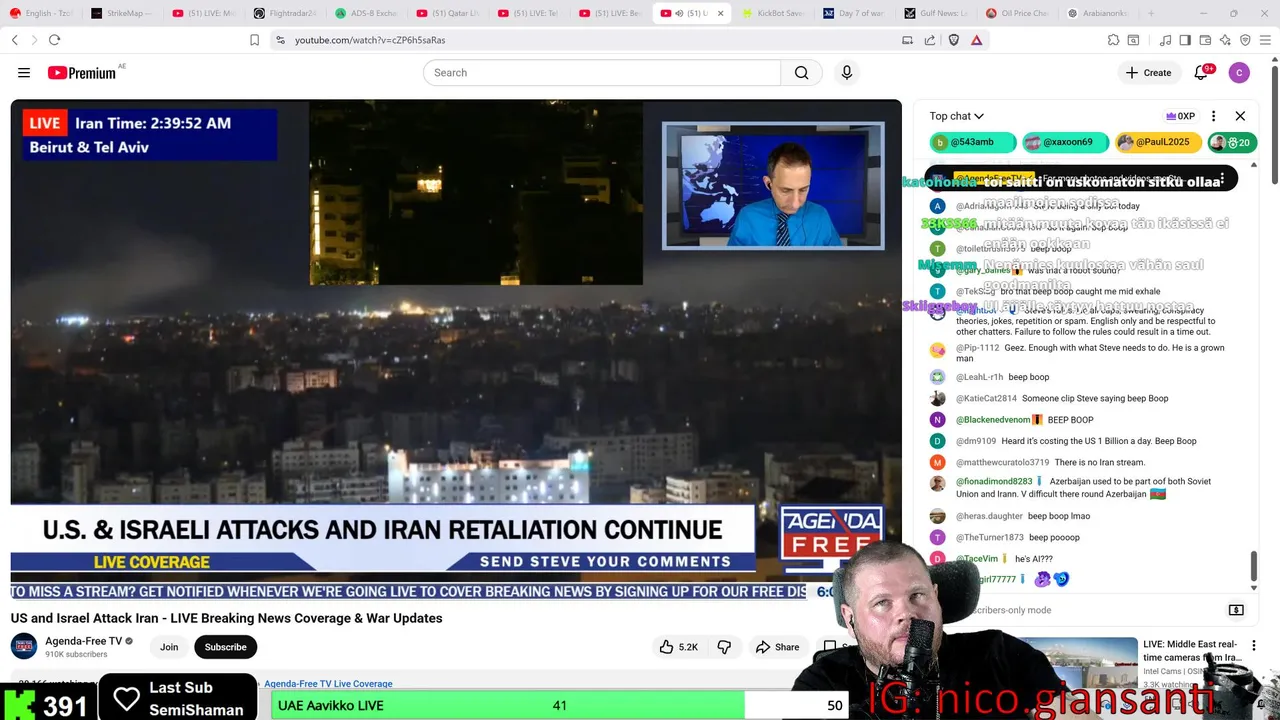Switch to the Oil Price Charts tab
The width and height of the screenshot is (1280, 720).
point(1017,13)
